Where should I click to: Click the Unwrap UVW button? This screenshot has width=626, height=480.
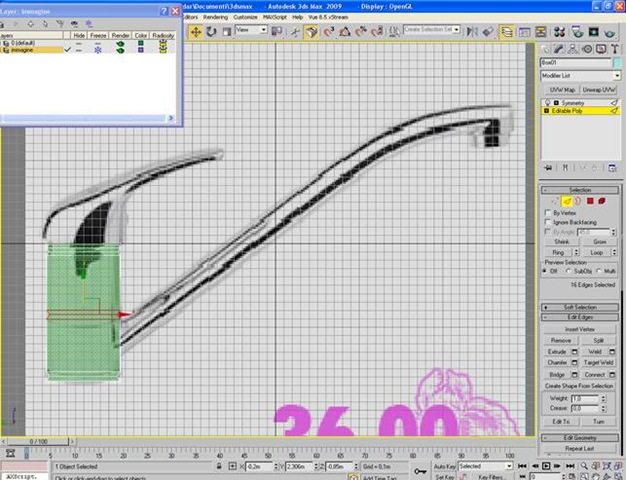click(601, 89)
